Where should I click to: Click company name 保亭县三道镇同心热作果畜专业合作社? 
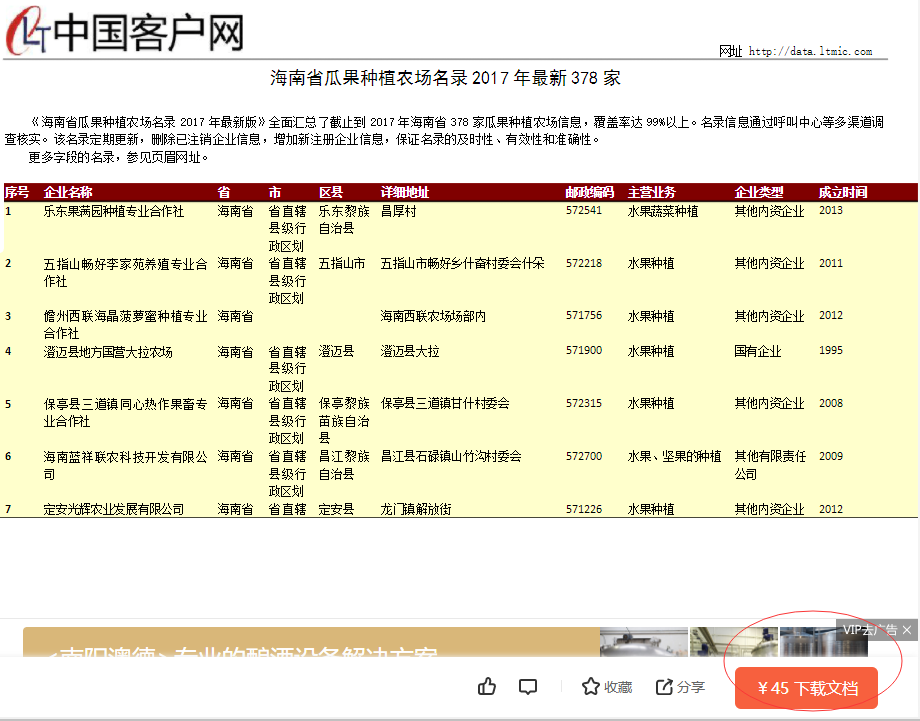(126, 412)
